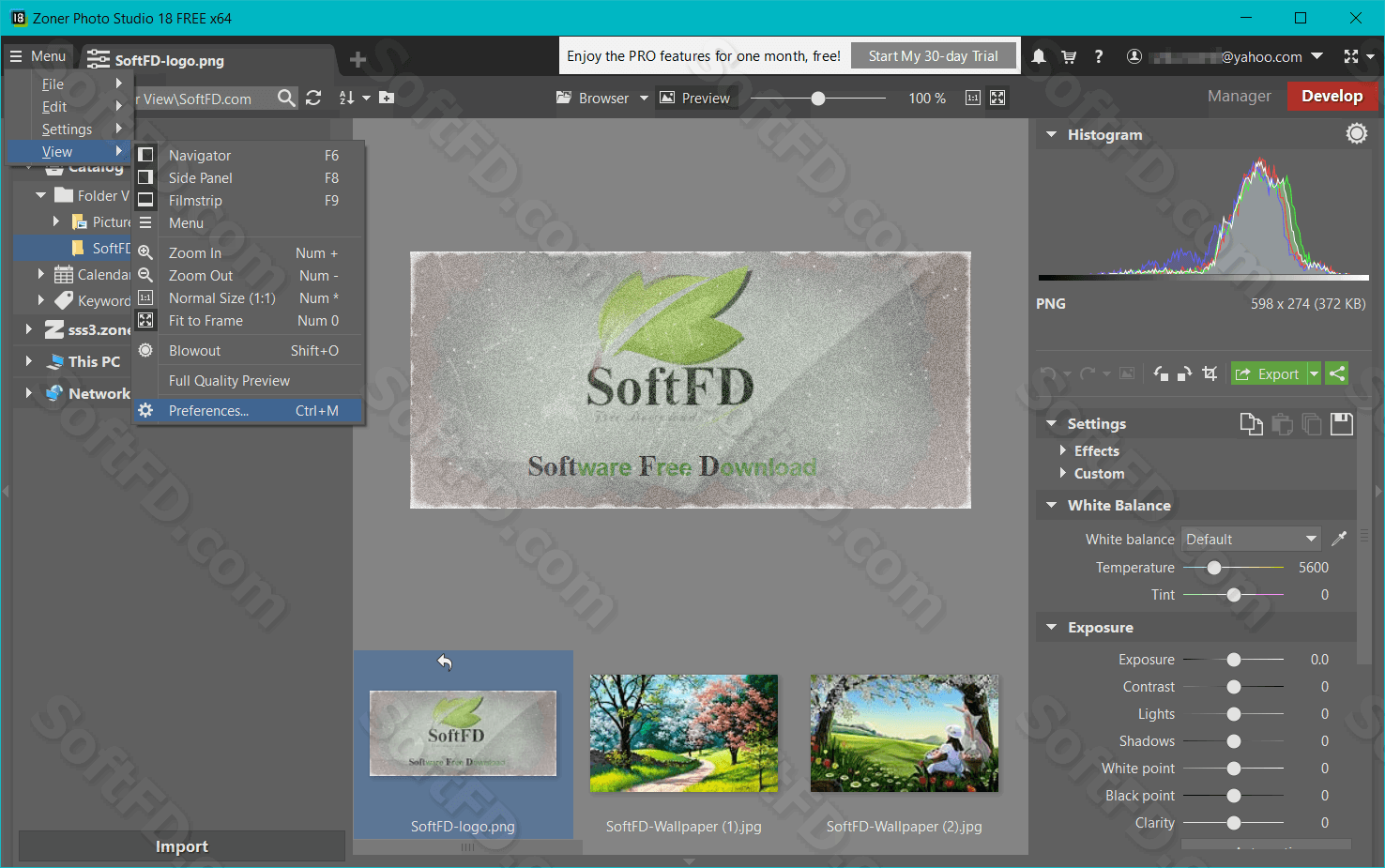Click the new folder icon

(387, 98)
